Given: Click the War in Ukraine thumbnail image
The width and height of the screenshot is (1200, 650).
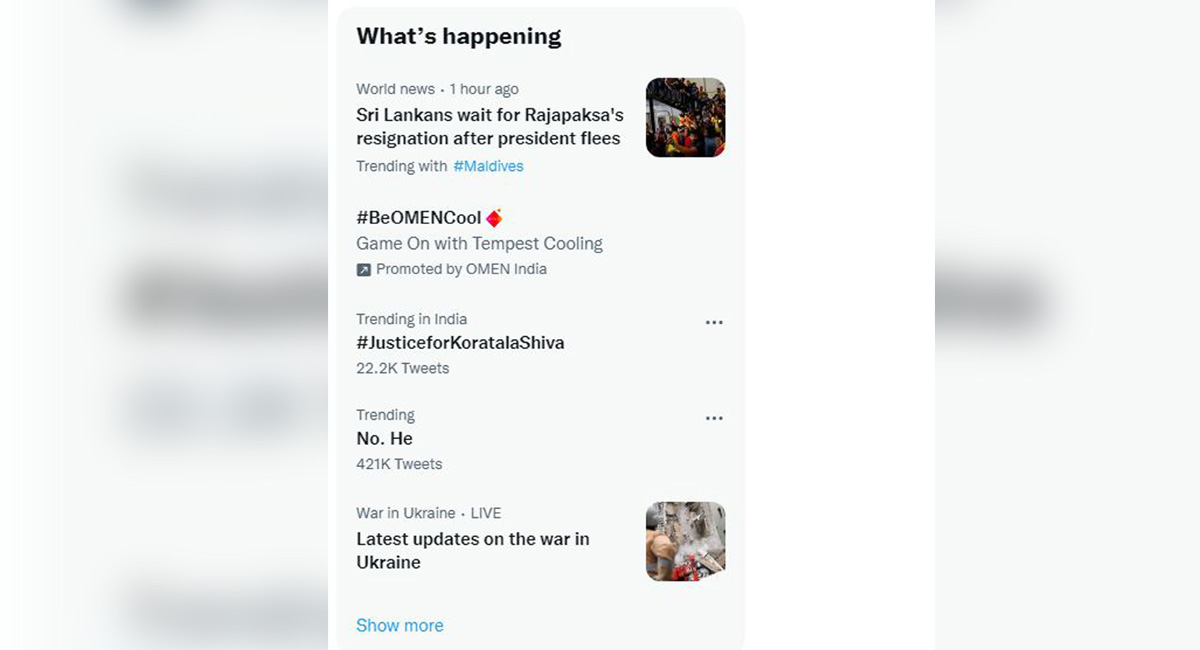Looking at the screenshot, I should coord(685,541).
